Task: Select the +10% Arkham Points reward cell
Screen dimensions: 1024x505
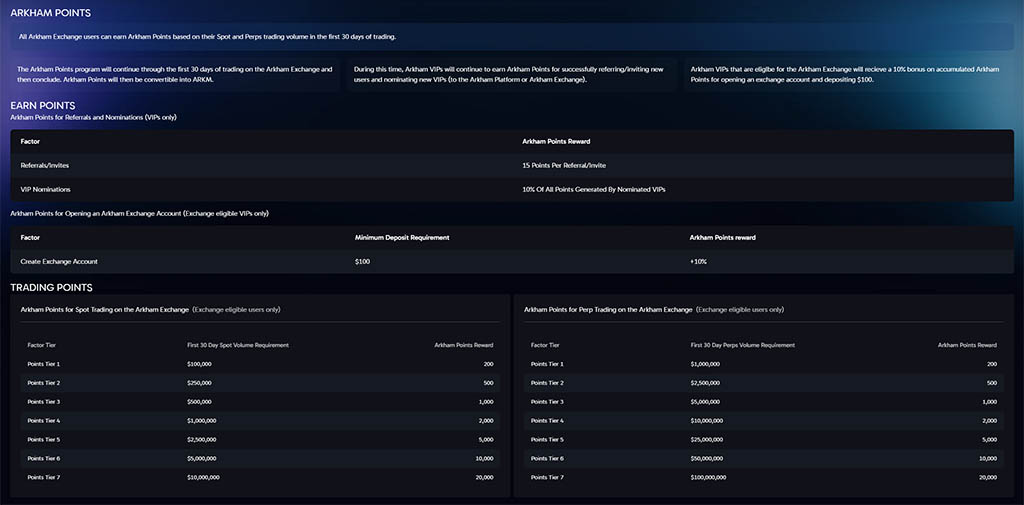Action: coord(698,261)
